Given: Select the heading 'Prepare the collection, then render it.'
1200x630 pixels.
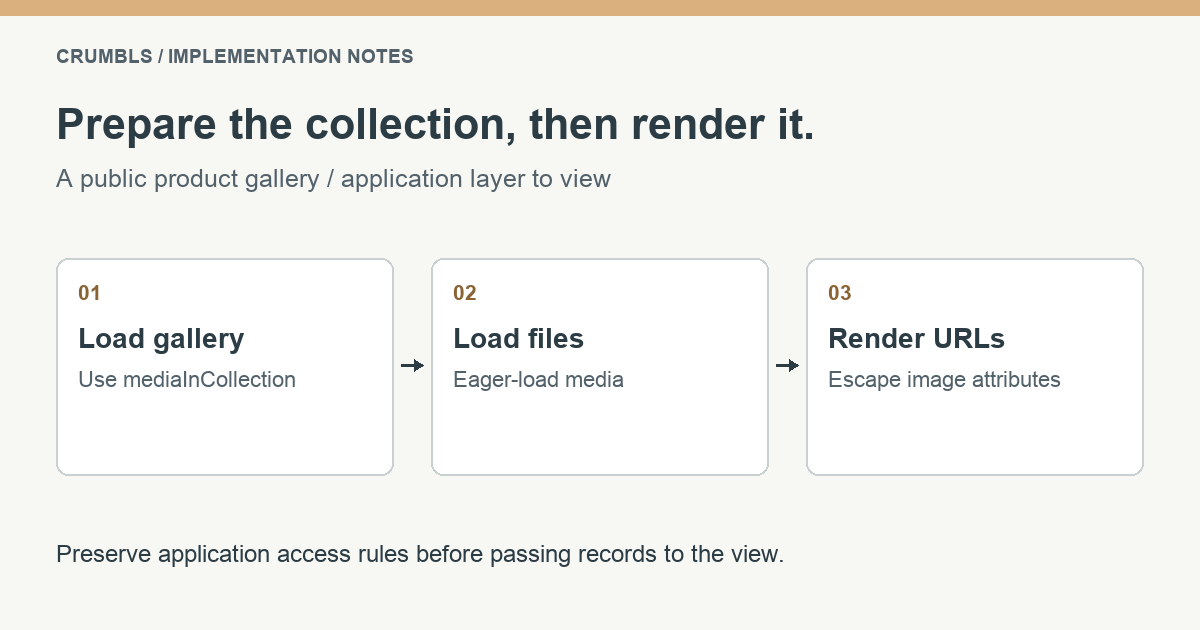Looking at the screenshot, I should [436, 124].
